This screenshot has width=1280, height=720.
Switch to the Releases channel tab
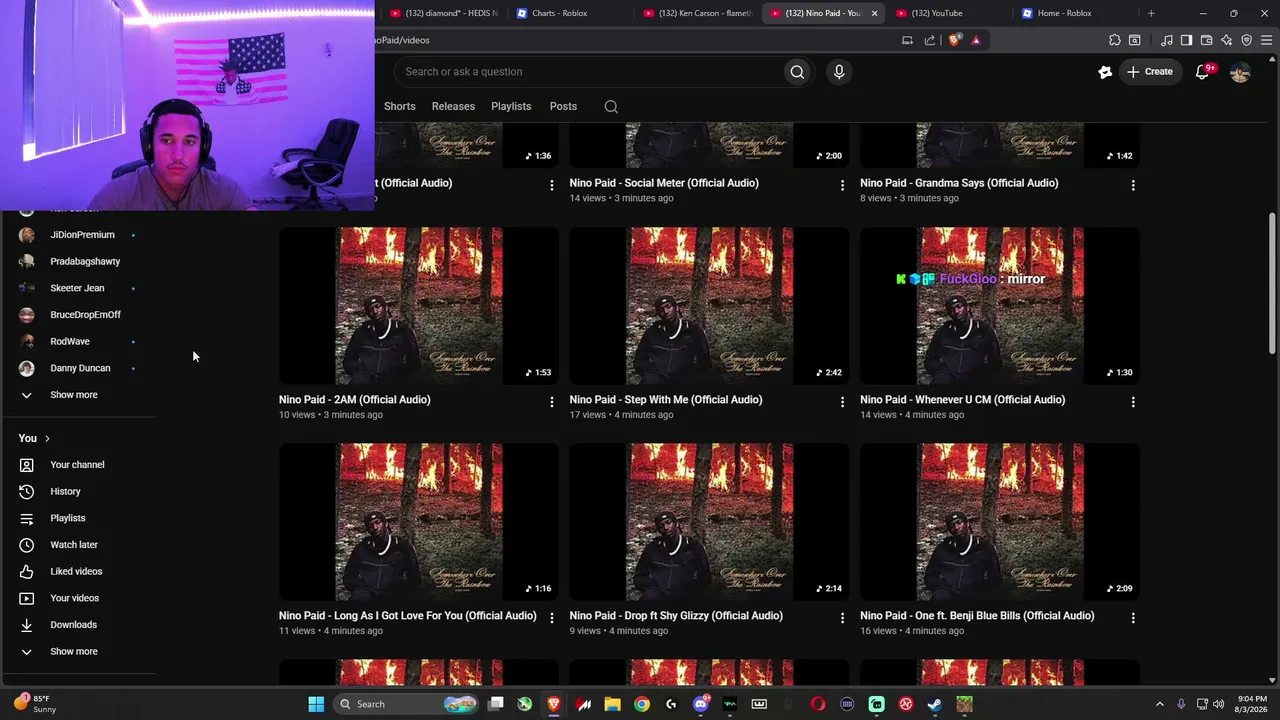(x=453, y=106)
